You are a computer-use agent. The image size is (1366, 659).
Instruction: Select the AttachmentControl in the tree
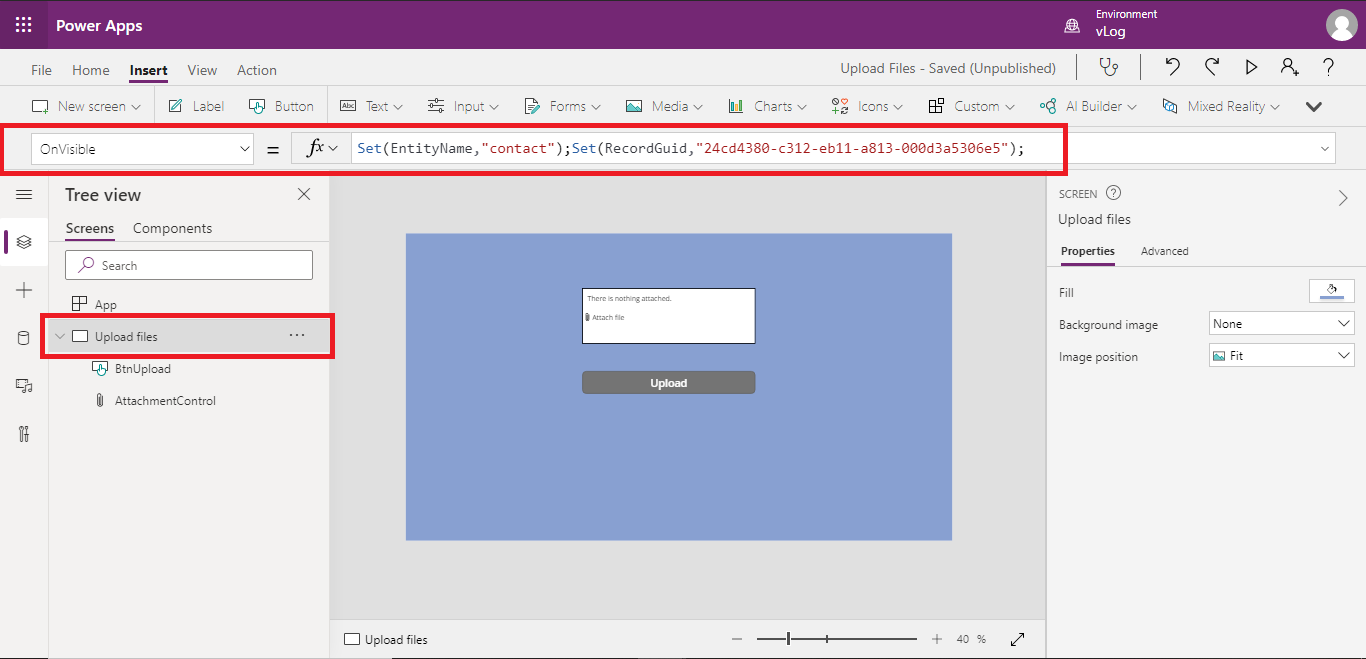[167, 400]
